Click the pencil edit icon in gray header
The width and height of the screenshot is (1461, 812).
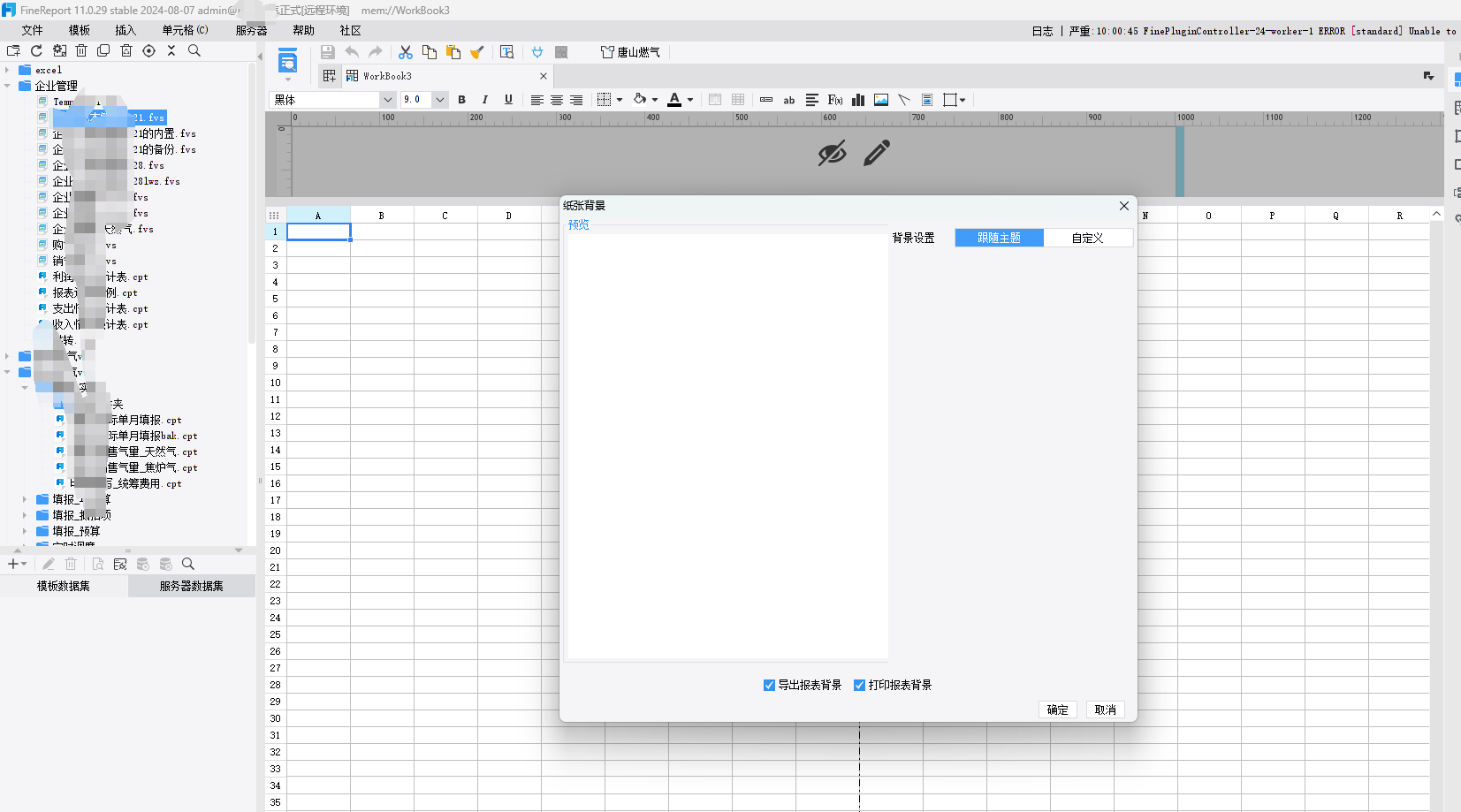click(x=877, y=153)
